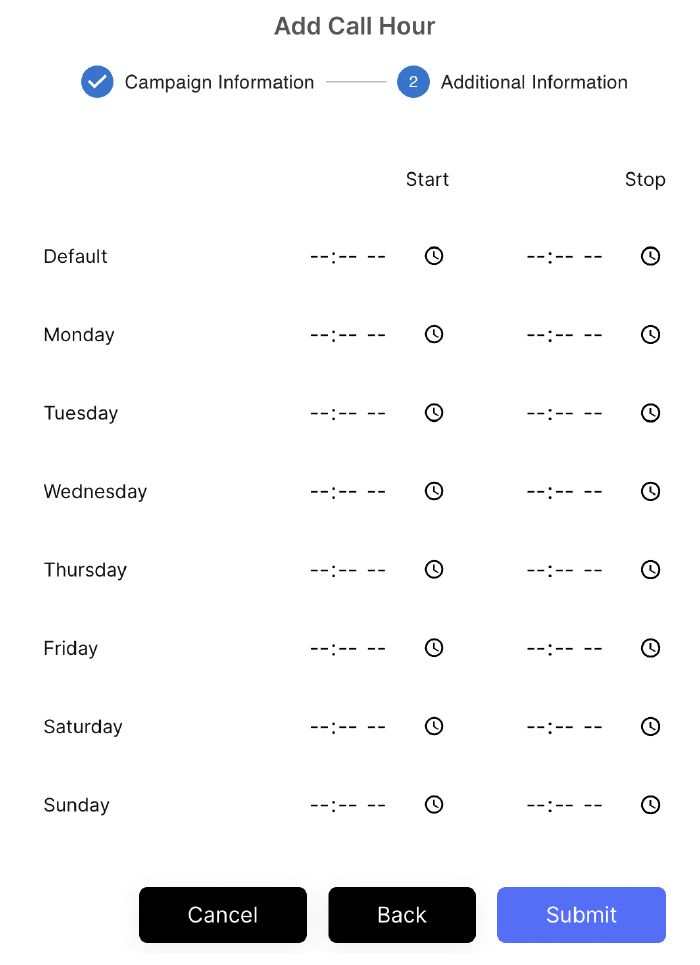
Task: Open Saturday's start time clock picker
Action: click(x=433, y=726)
